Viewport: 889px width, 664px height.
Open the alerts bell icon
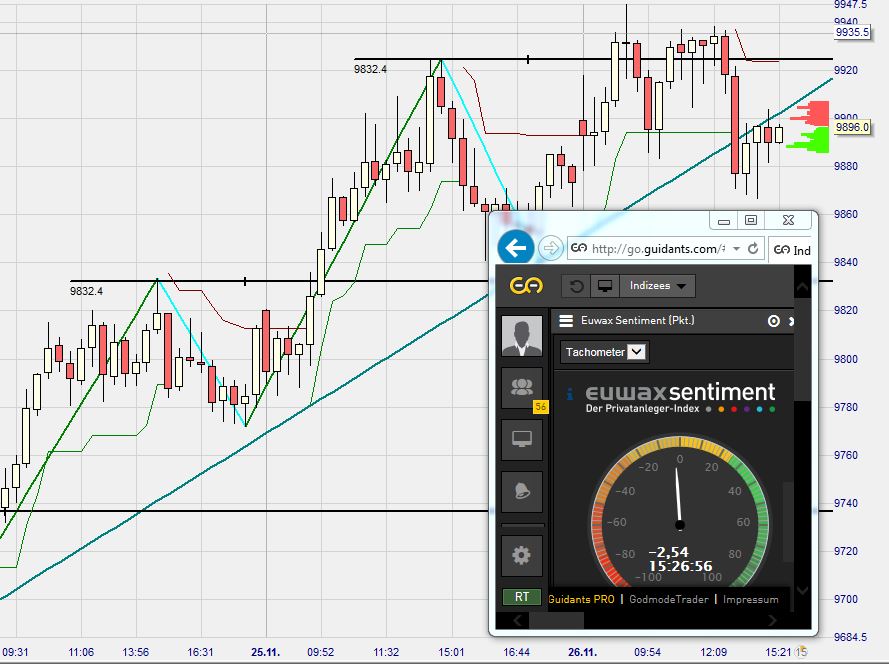[522, 491]
